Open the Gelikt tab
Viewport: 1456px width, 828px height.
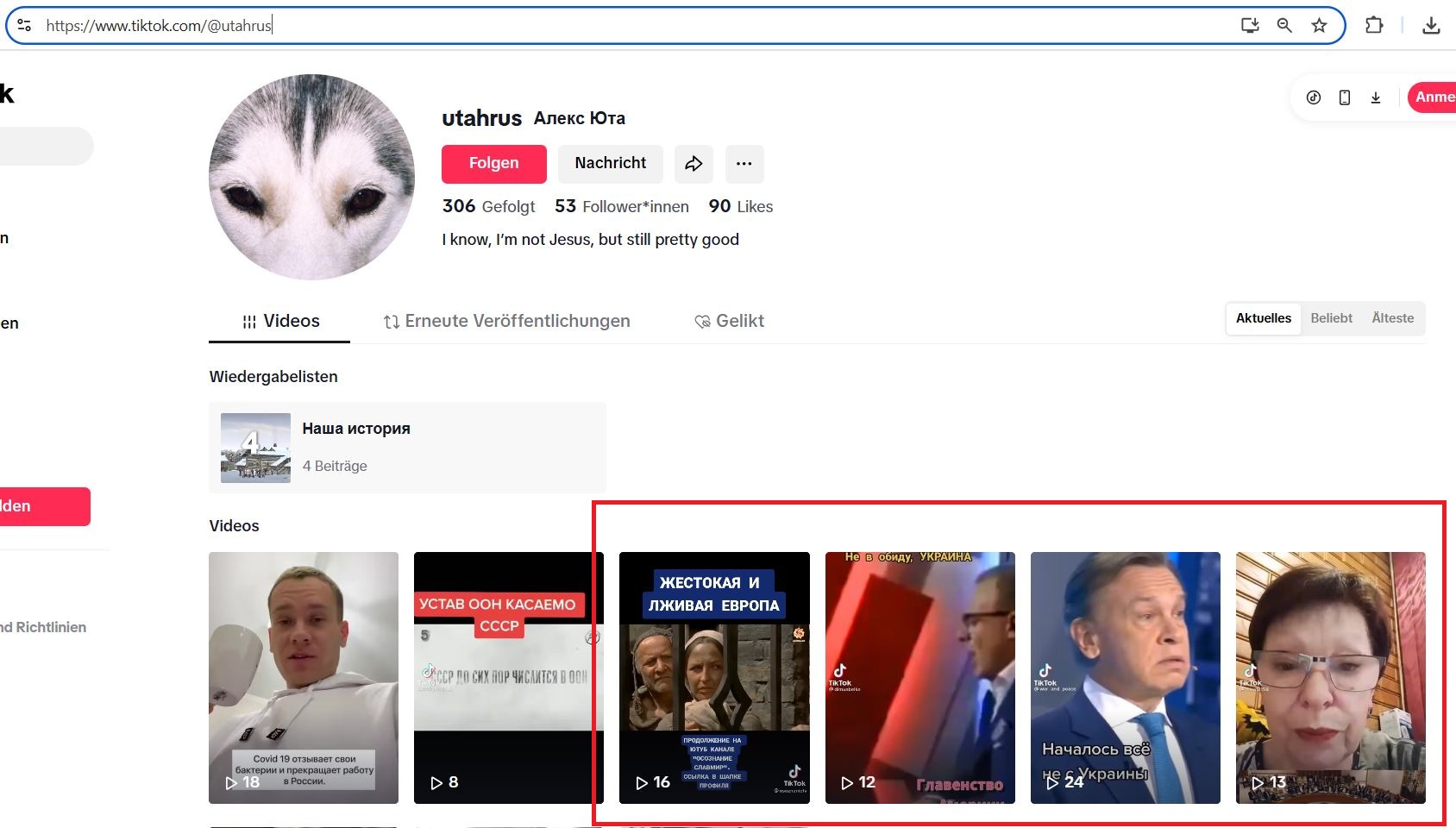(x=730, y=322)
